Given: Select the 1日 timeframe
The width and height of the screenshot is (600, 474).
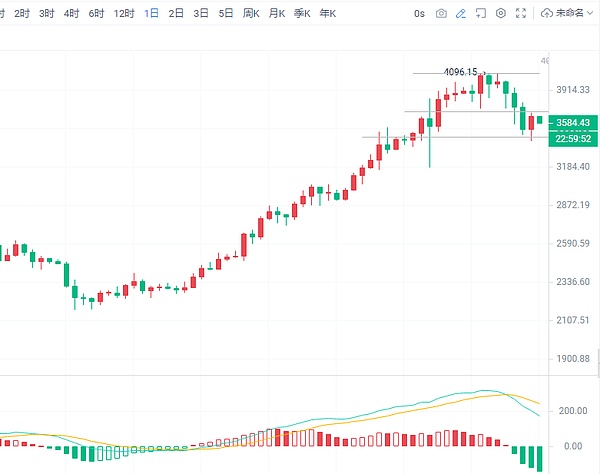Looking at the screenshot, I should click(150, 14).
